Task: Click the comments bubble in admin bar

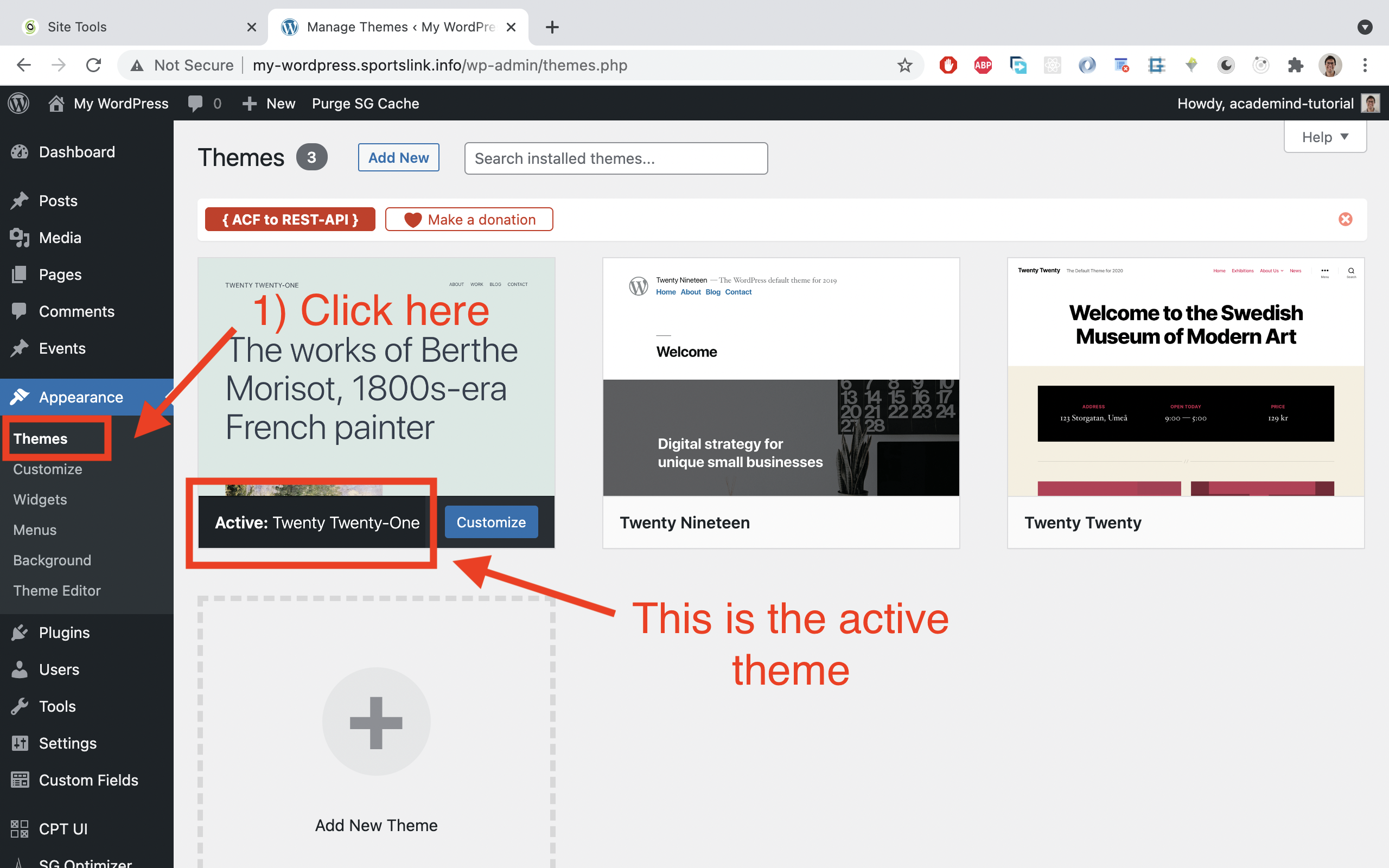Action: (196, 103)
